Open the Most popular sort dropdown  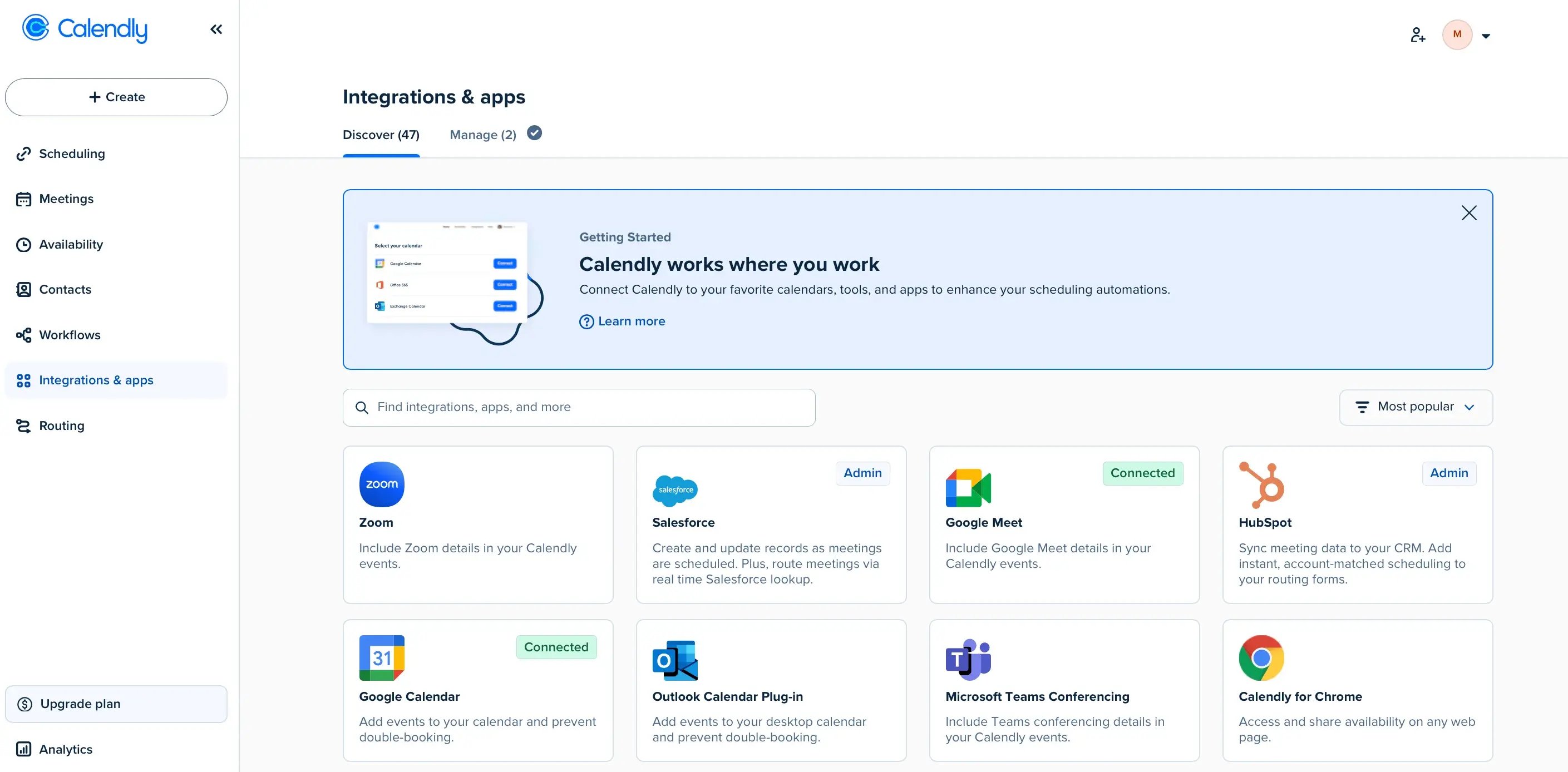[x=1416, y=407]
